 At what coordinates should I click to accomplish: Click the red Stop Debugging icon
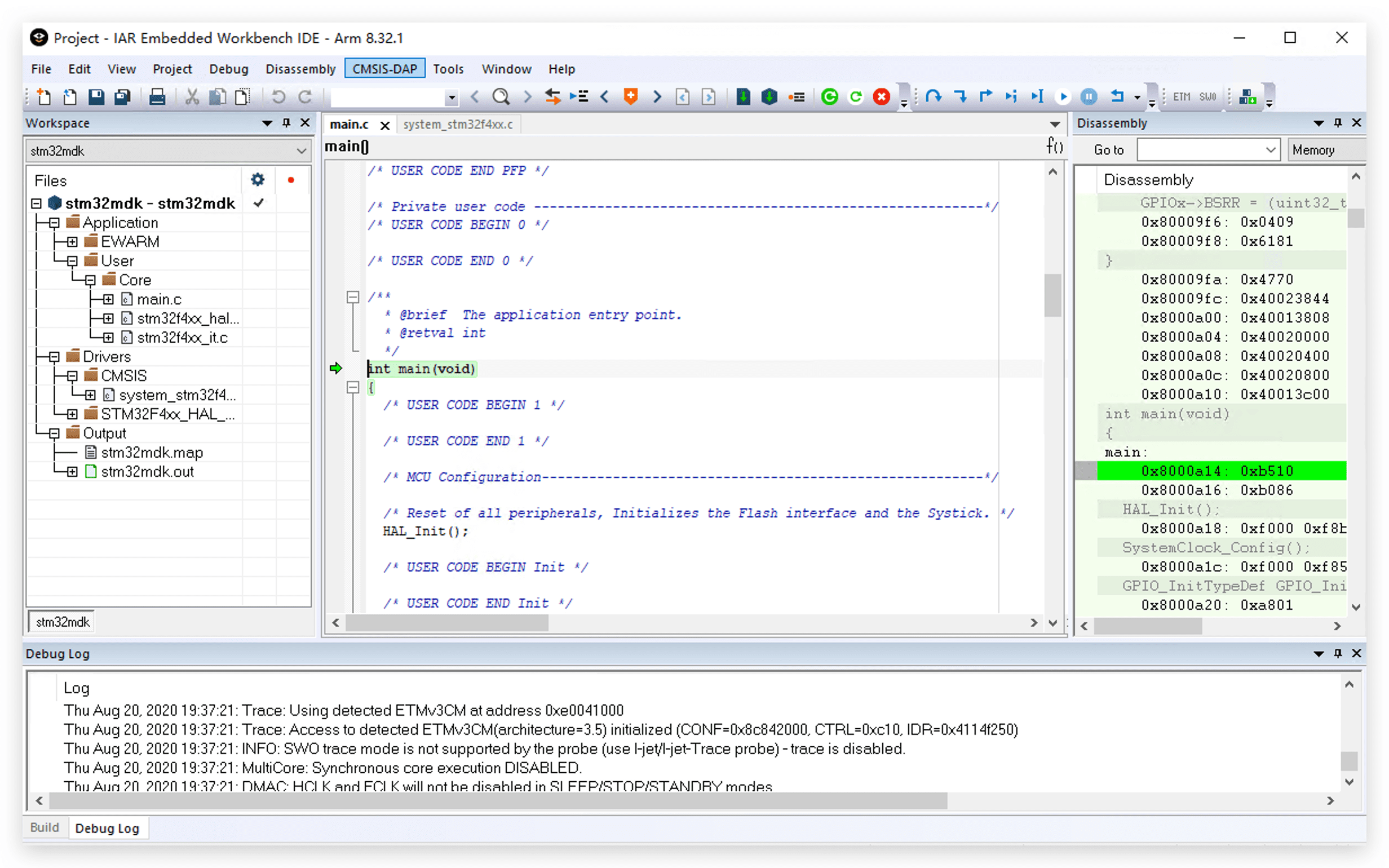click(x=882, y=96)
